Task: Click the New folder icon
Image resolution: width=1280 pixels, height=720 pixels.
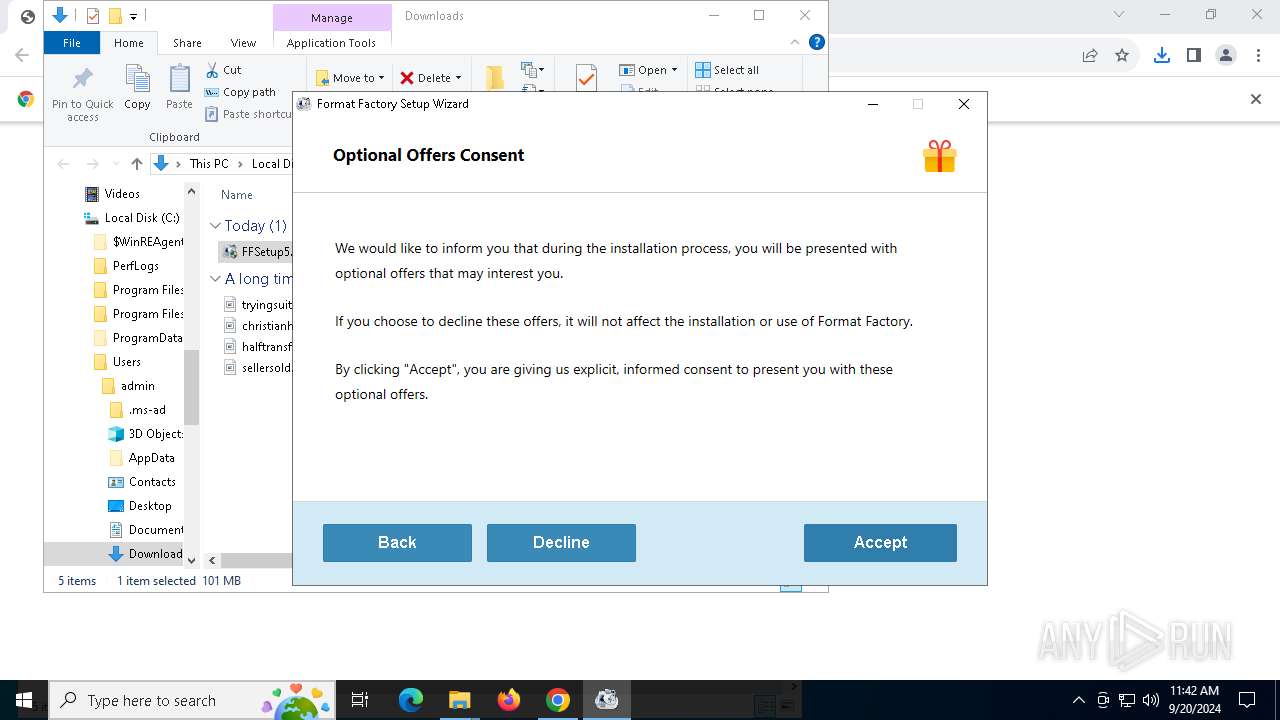Action: pyautogui.click(x=494, y=78)
